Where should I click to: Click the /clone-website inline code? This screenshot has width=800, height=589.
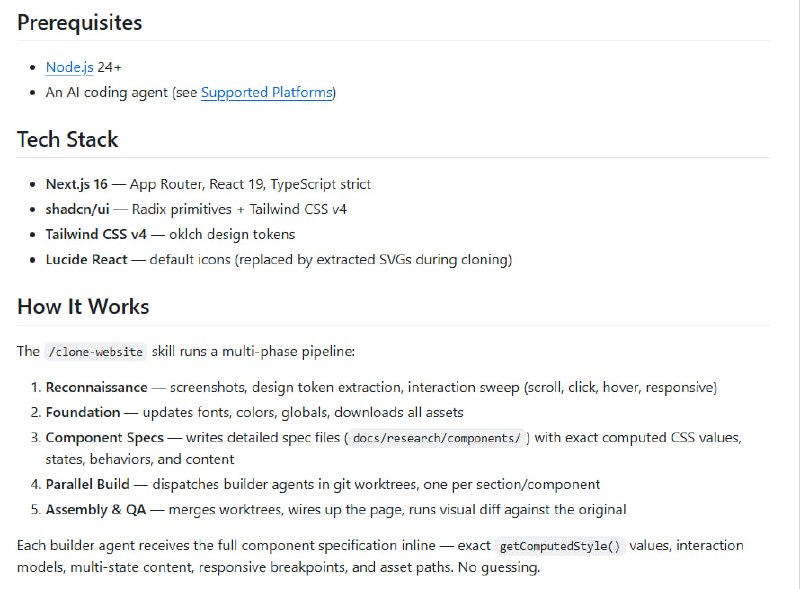[96, 352]
